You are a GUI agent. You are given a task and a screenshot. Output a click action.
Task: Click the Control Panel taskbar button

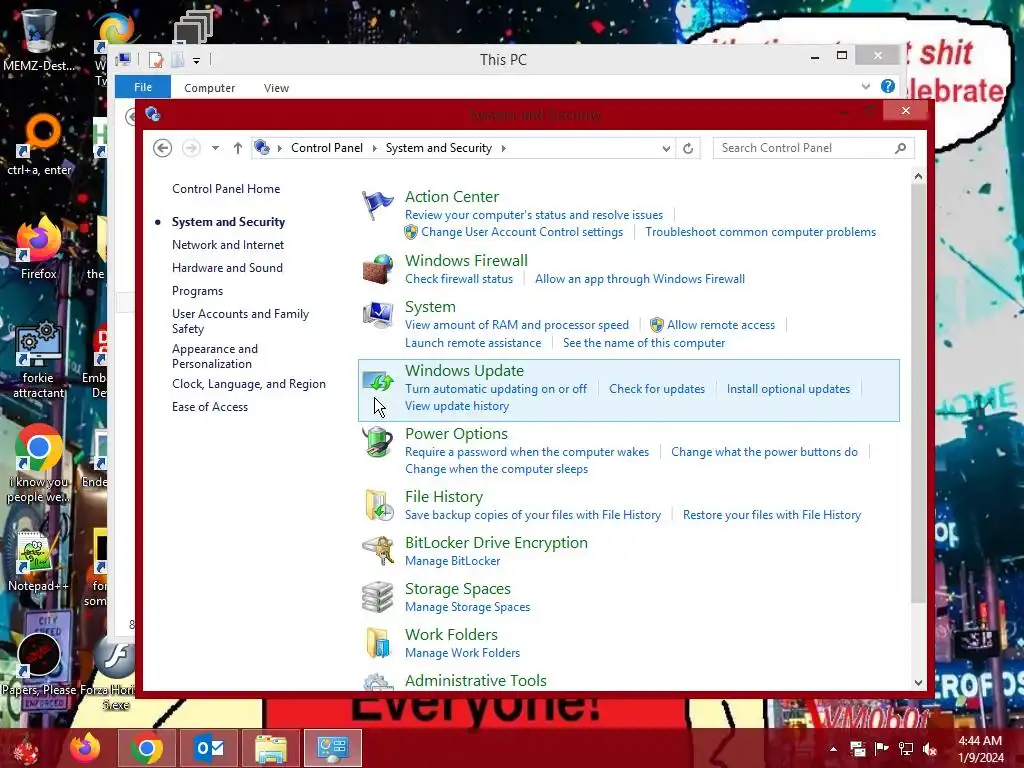click(333, 748)
